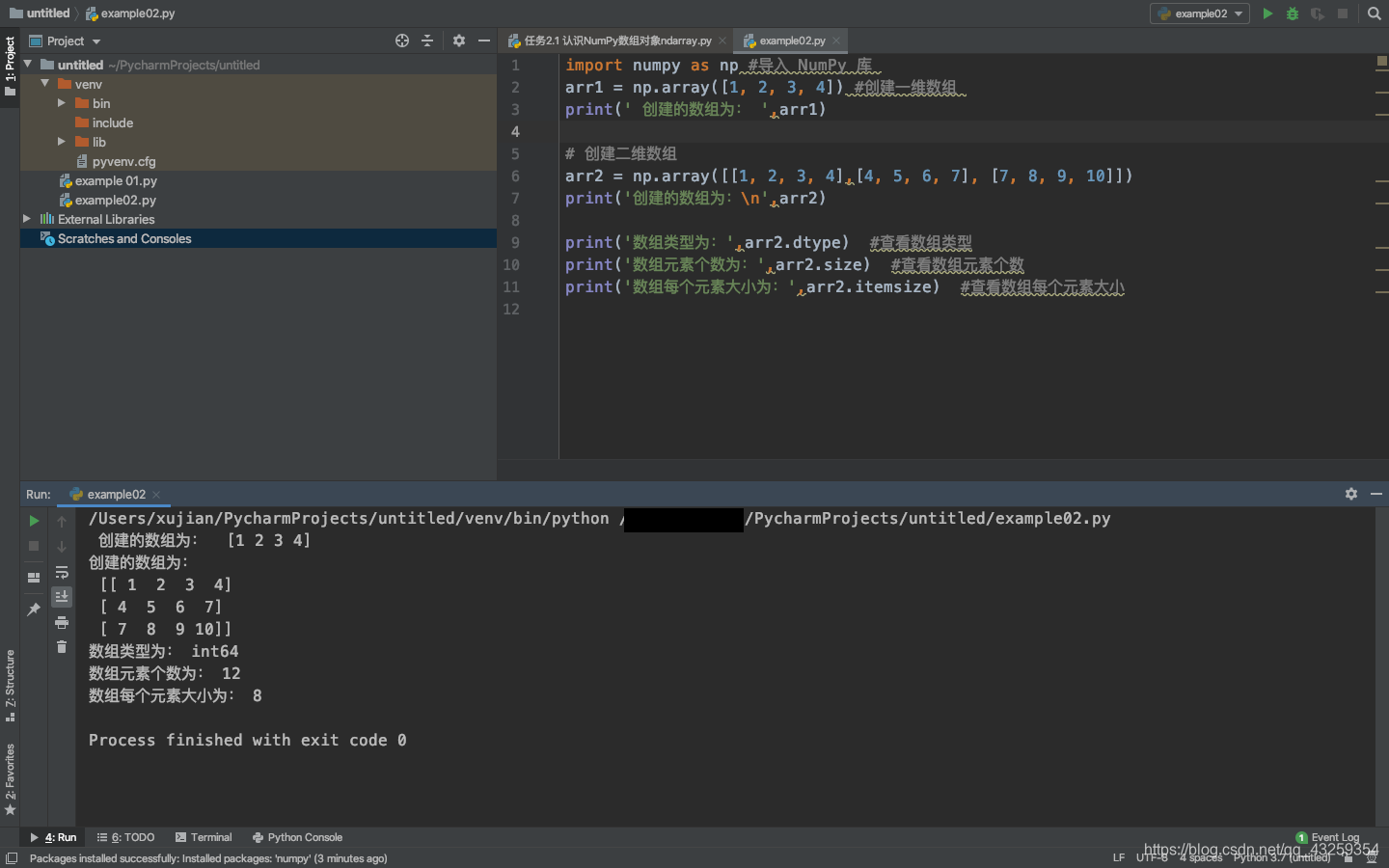Toggle Soft-Wrap in the Run console
1389x868 pixels.
tap(62, 572)
